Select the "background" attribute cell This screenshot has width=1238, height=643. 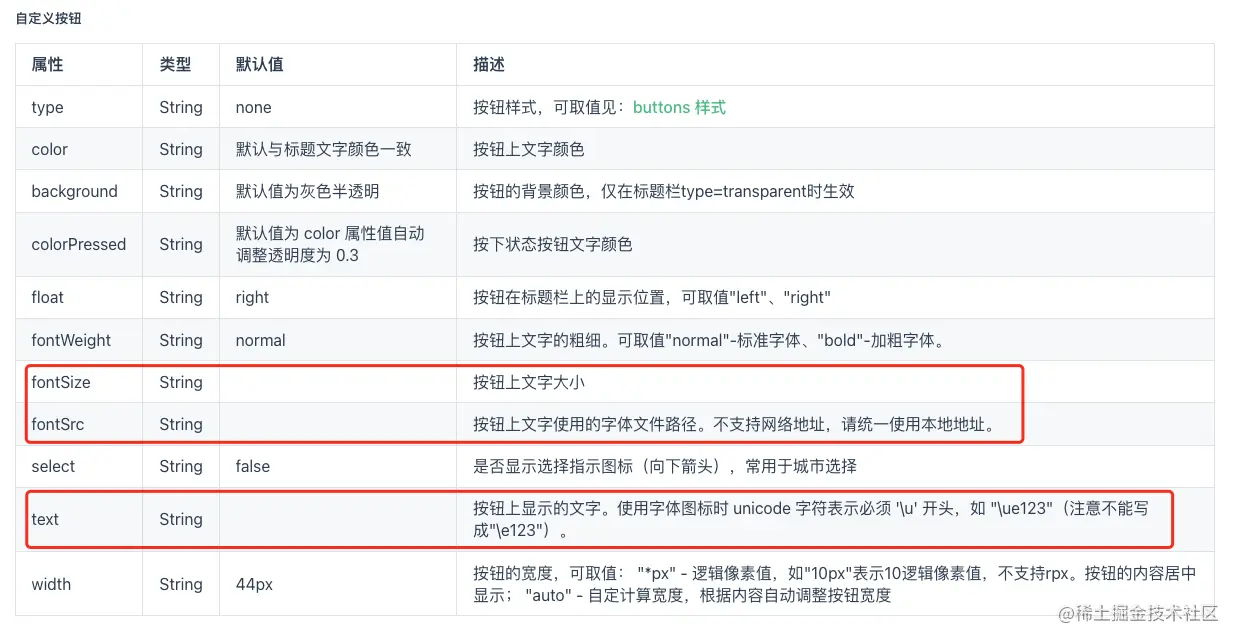click(74, 191)
